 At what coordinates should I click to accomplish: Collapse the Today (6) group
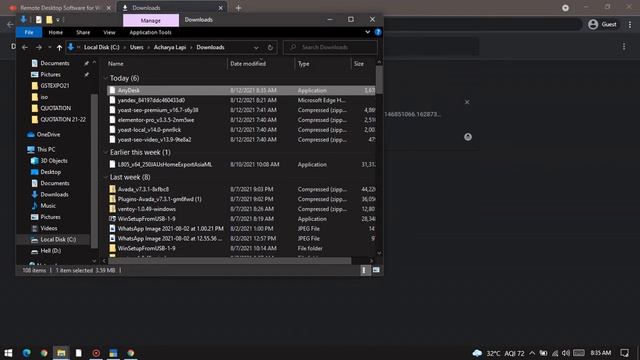coord(106,78)
